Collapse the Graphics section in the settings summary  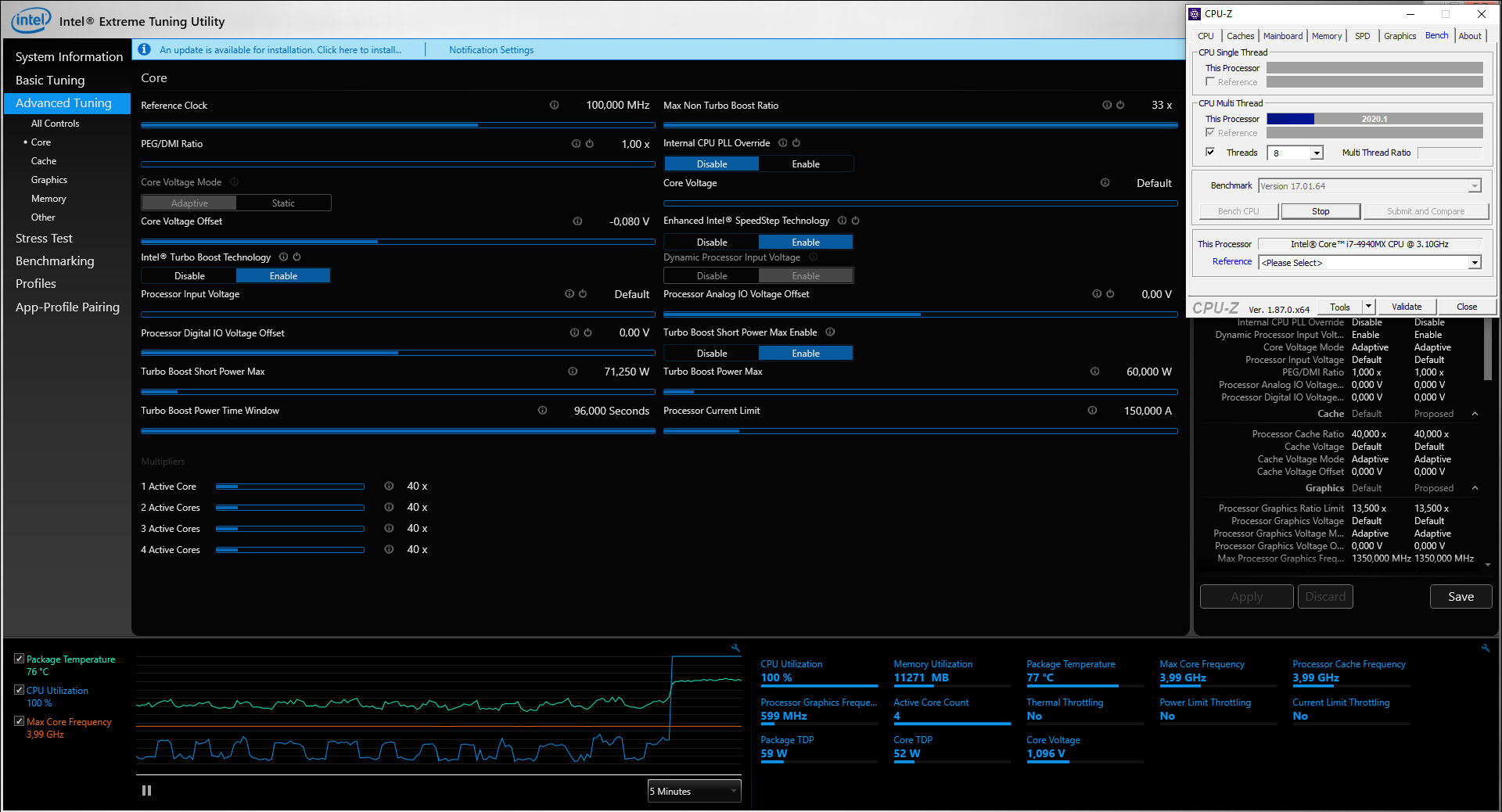[1475, 488]
